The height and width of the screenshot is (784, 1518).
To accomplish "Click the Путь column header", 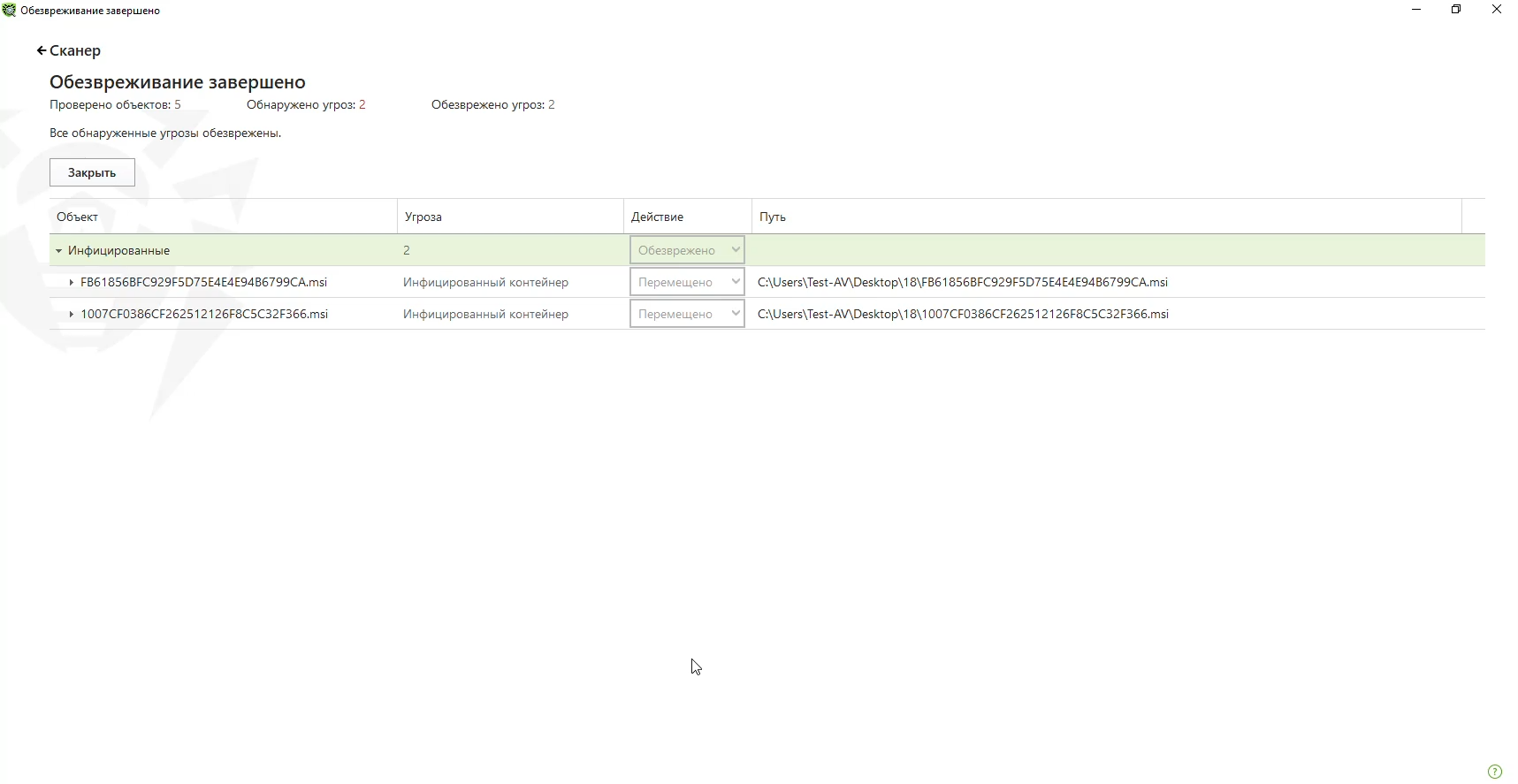I will tap(1107, 217).
